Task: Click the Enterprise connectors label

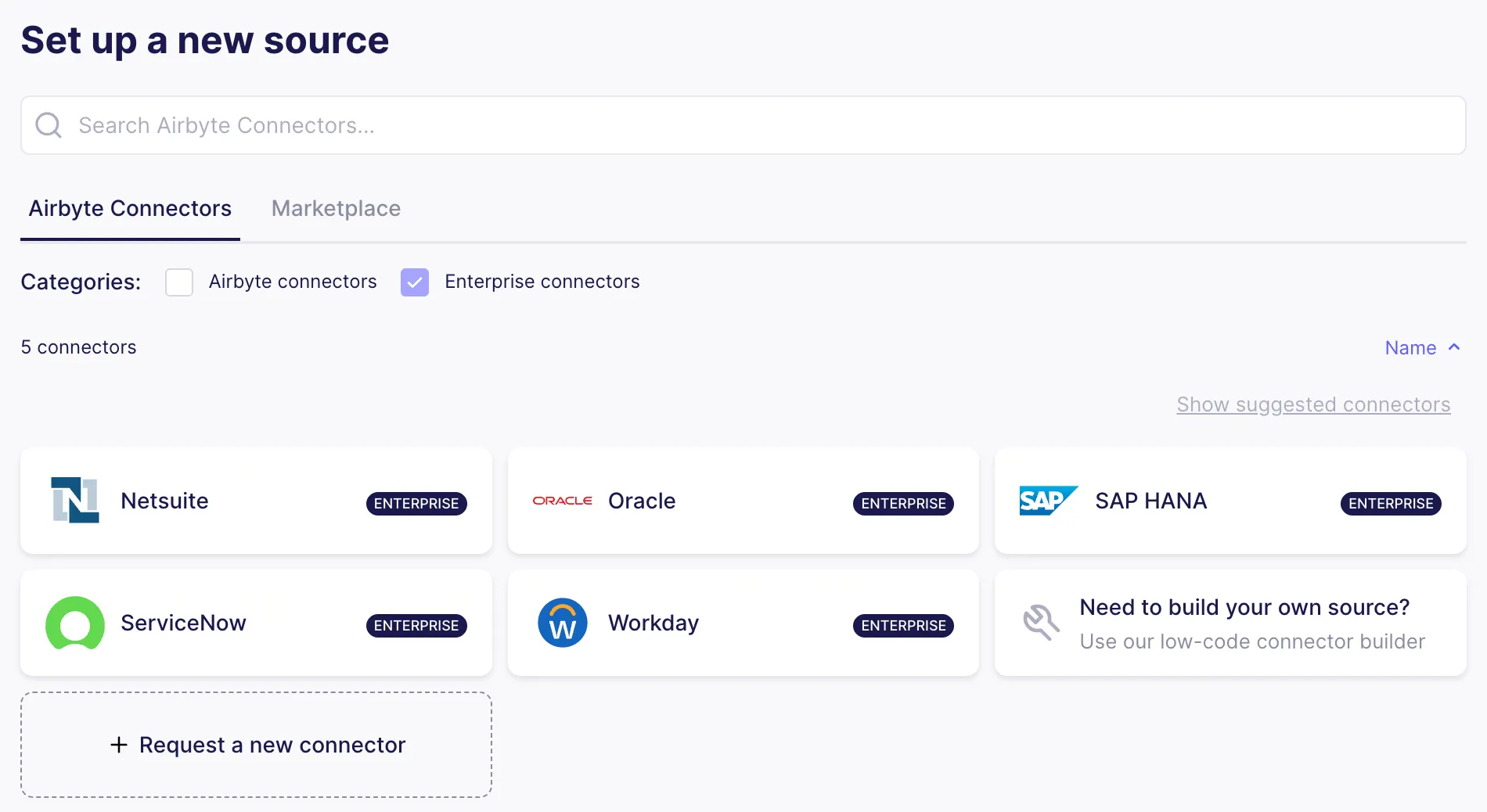Action: [x=542, y=282]
